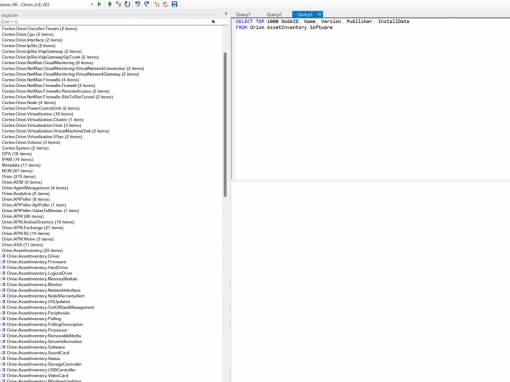Run the query with the green play button
The image size is (510, 382).
[99, 4]
